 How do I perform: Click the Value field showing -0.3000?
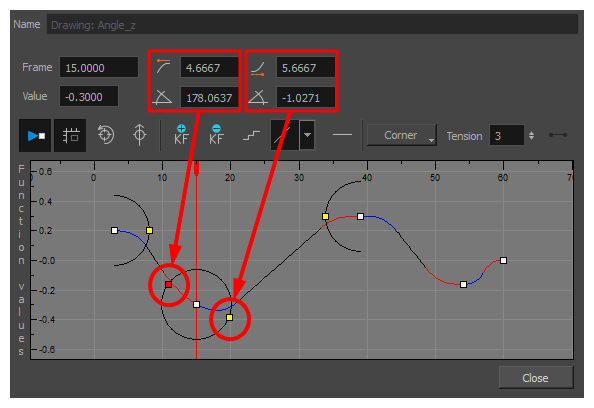(x=89, y=97)
